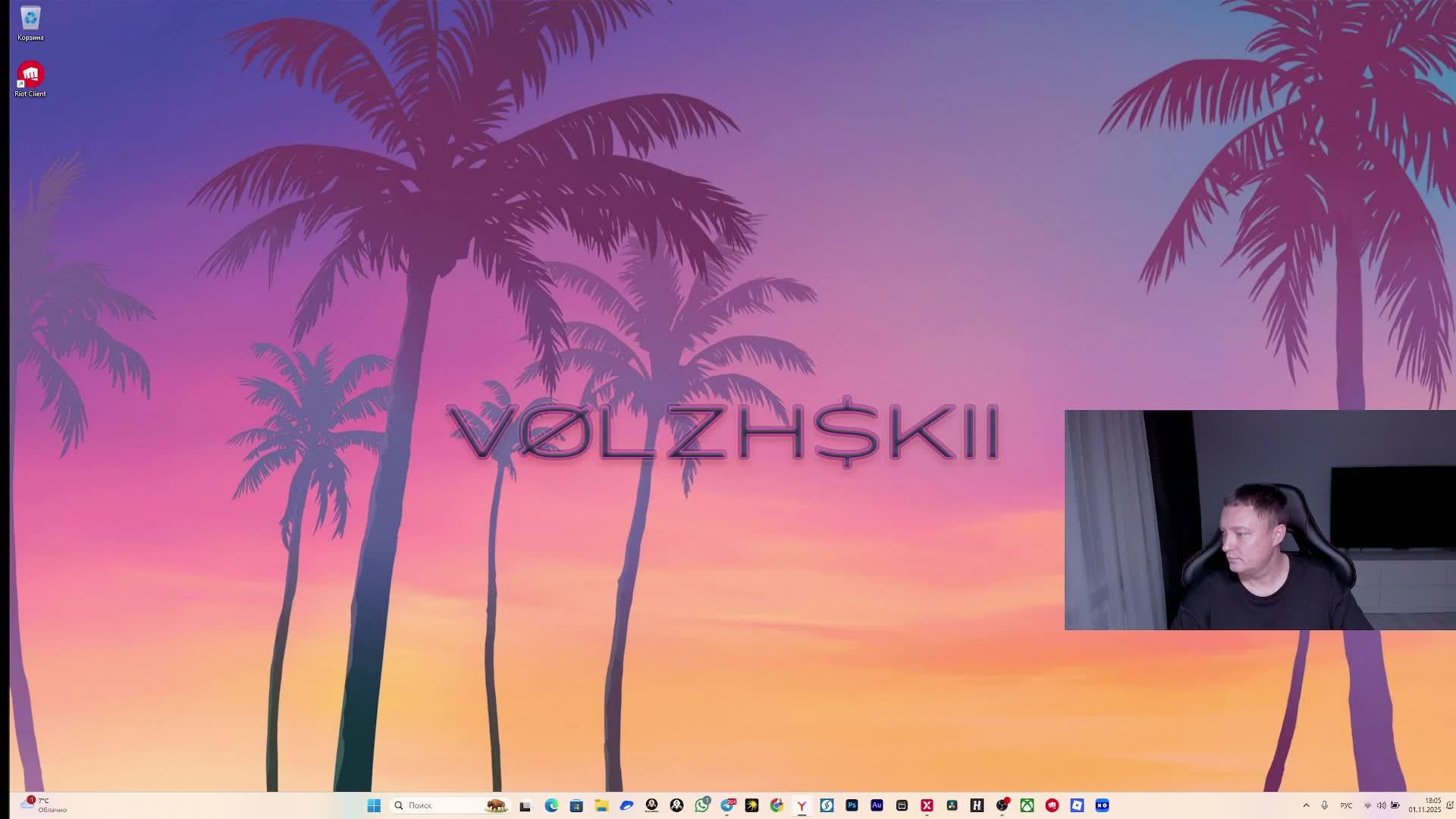Open Adobe Audition from taskbar
The width and height of the screenshot is (1456, 819).
(877, 805)
